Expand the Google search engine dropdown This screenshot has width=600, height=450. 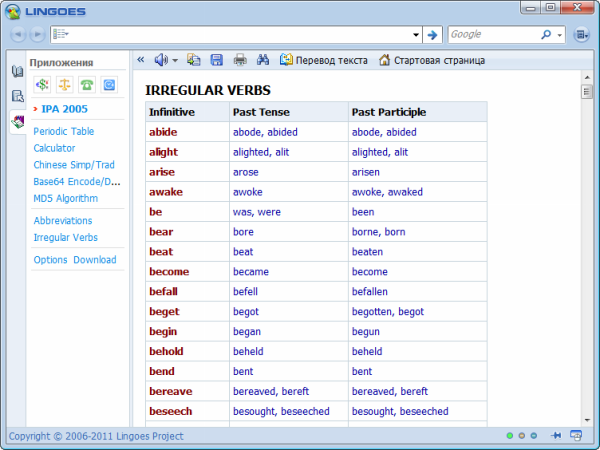click(x=559, y=34)
